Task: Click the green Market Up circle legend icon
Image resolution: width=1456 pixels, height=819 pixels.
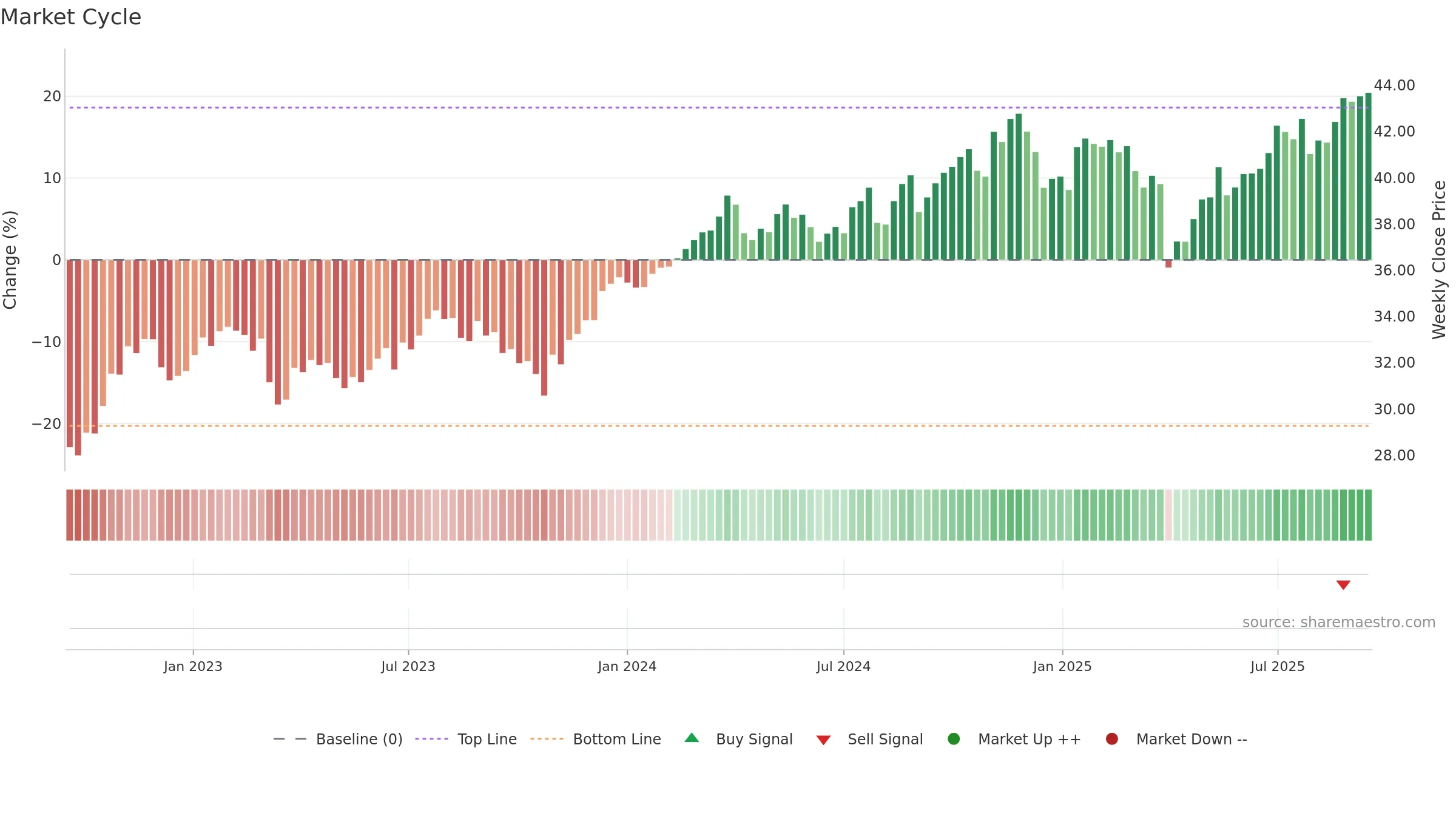Action: click(x=954, y=739)
